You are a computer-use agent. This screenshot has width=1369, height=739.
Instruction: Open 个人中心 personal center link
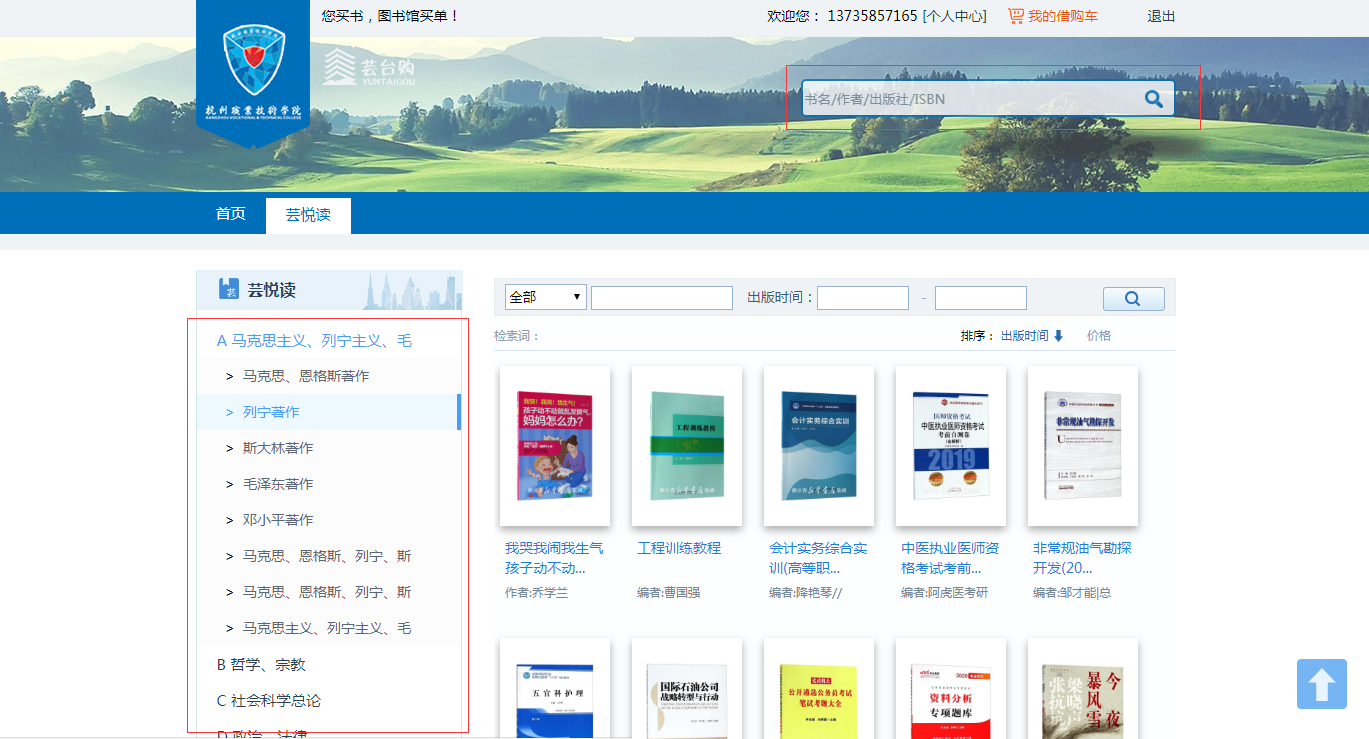click(953, 16)
